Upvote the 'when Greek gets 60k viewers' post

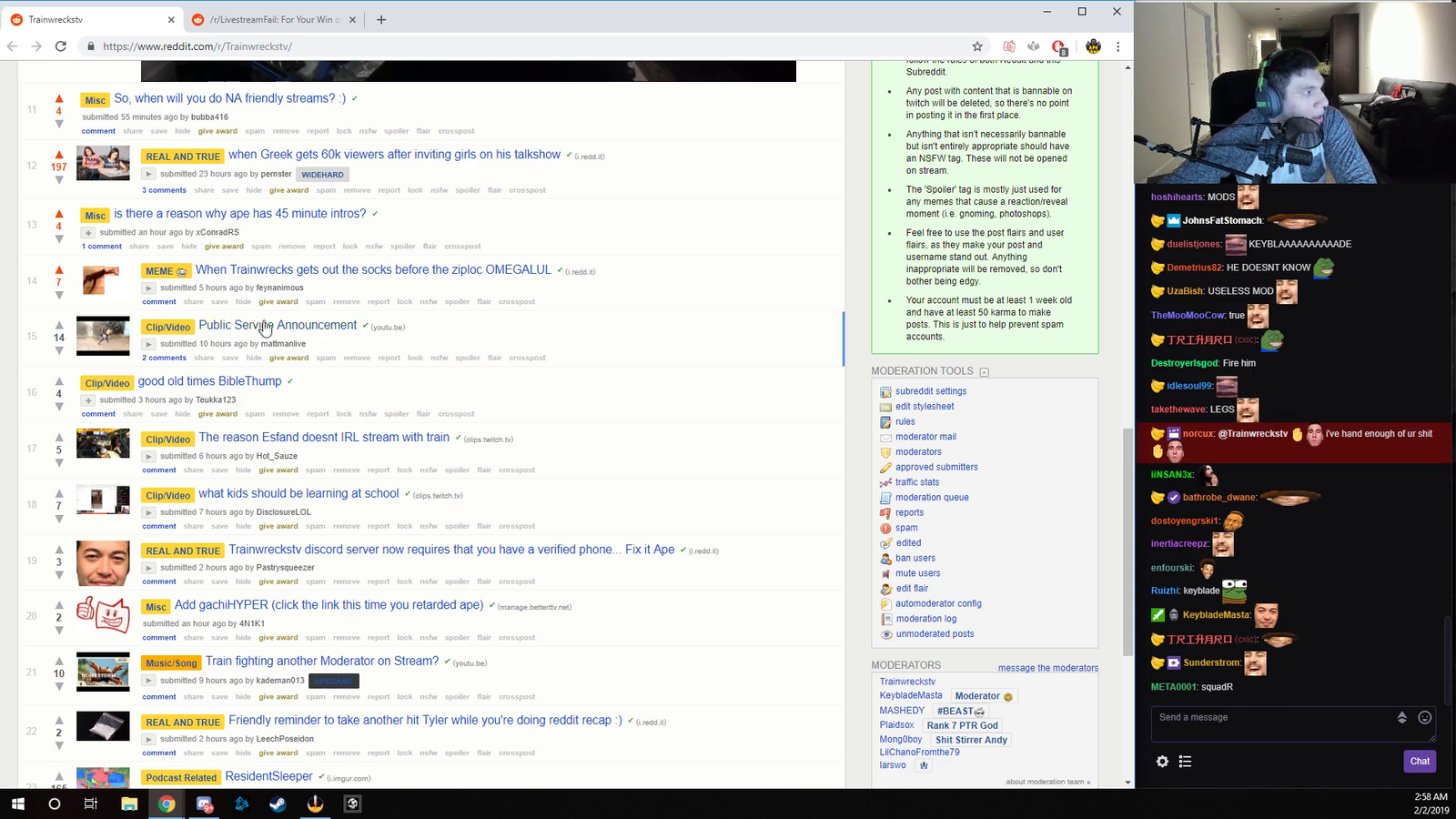click(59, 155)
